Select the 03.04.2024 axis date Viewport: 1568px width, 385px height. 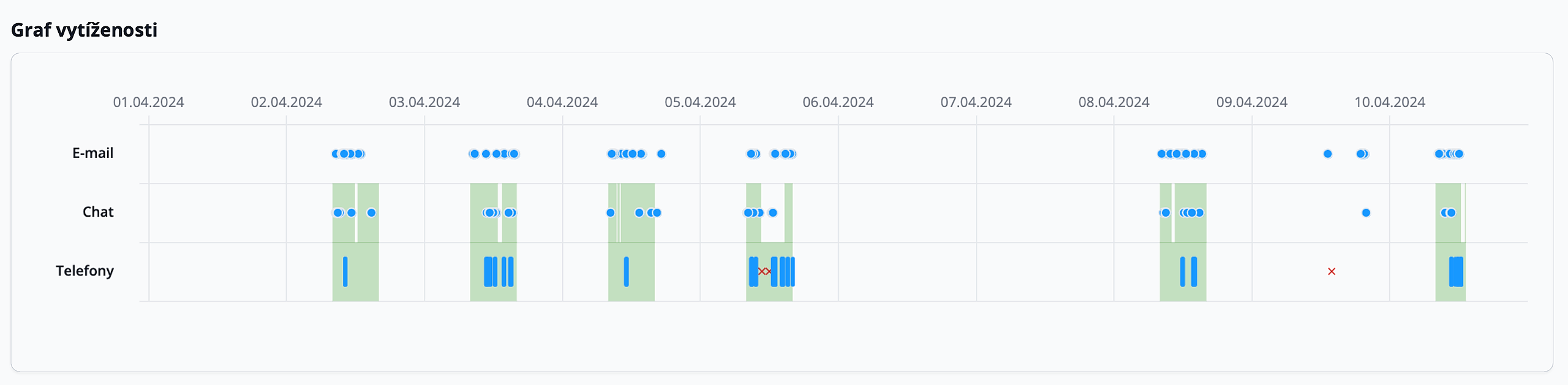424,102
